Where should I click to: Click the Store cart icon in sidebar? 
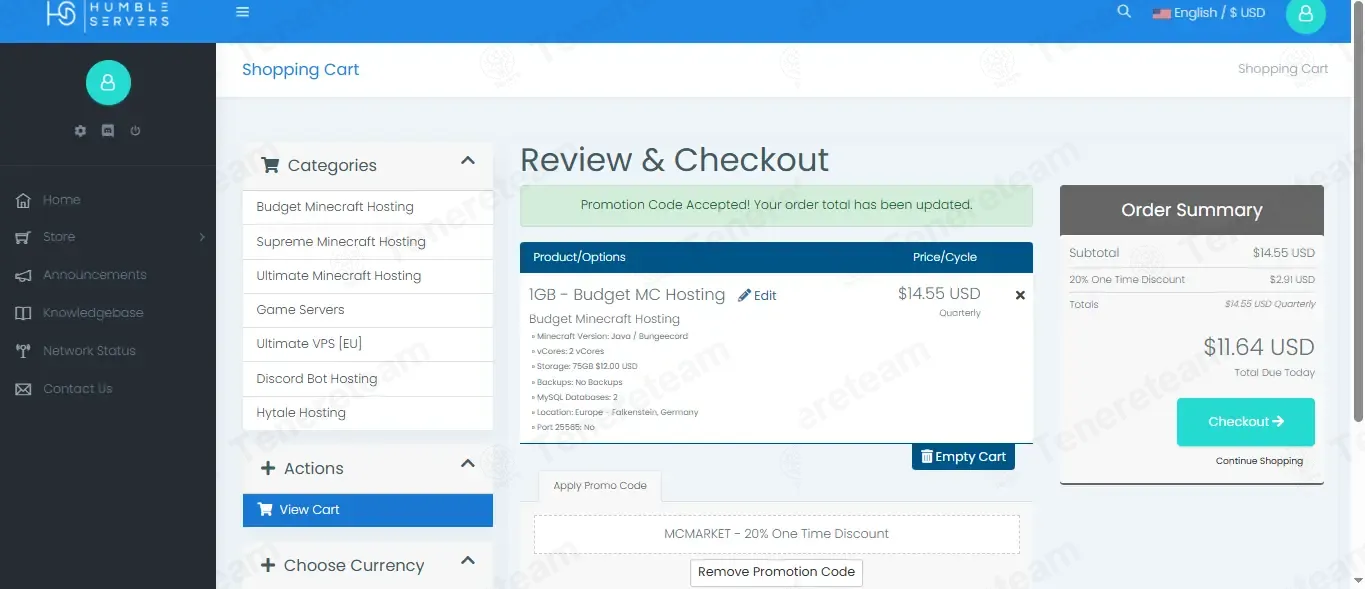[x=23, y=237]
